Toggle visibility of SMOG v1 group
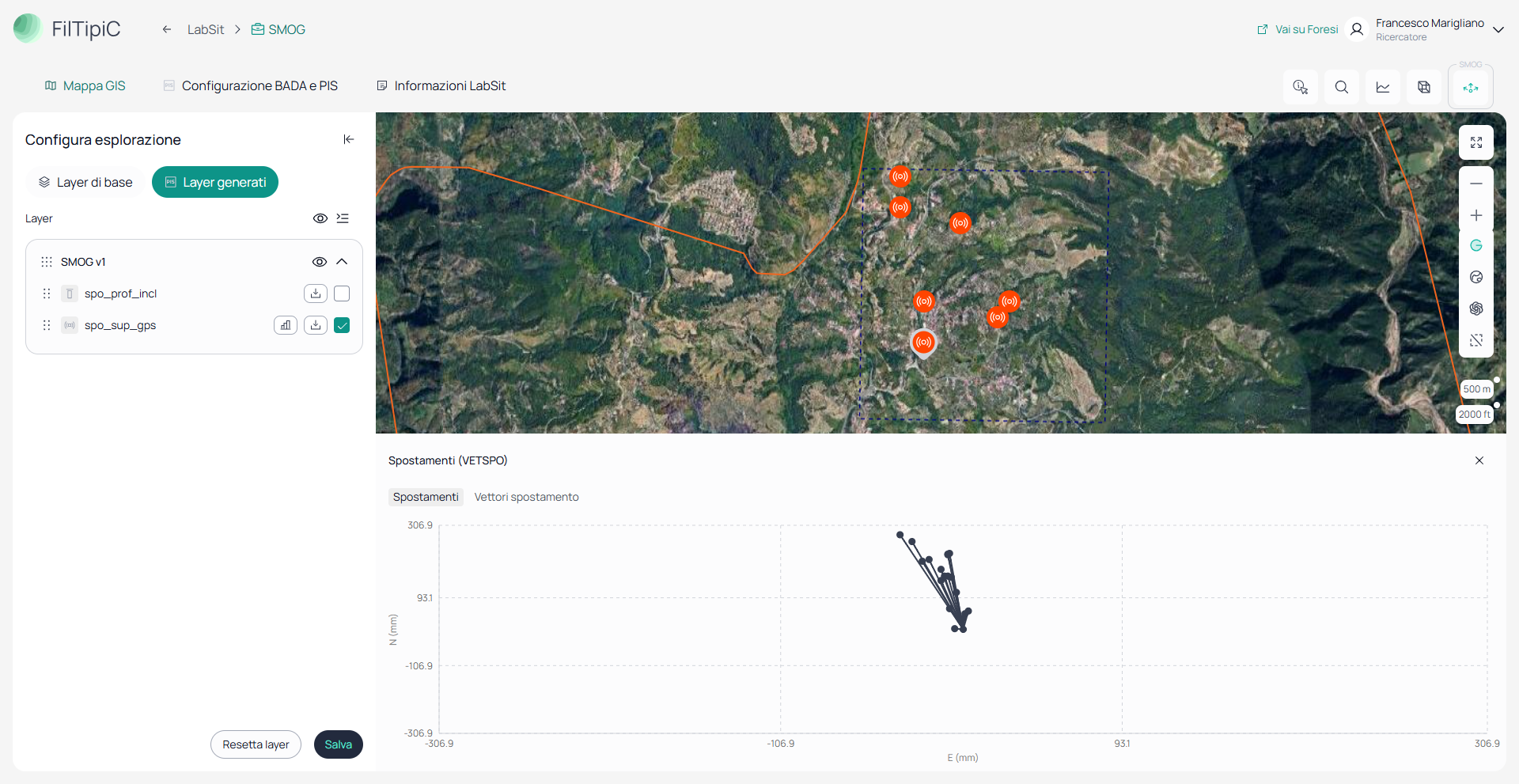This screenshot has height=784, width=1519. click(320, 262)
